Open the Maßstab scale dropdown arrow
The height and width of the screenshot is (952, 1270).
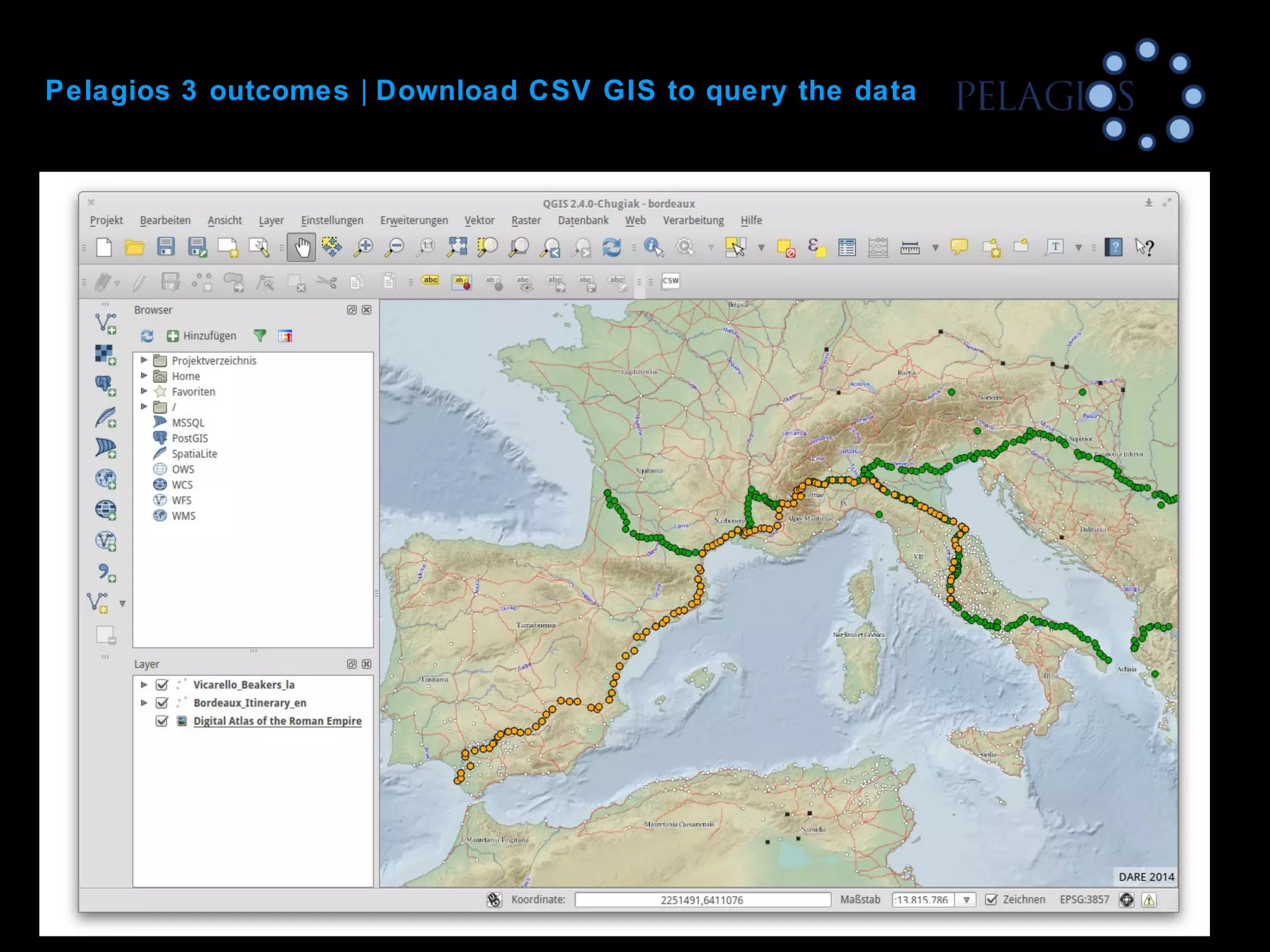point(966,900)
